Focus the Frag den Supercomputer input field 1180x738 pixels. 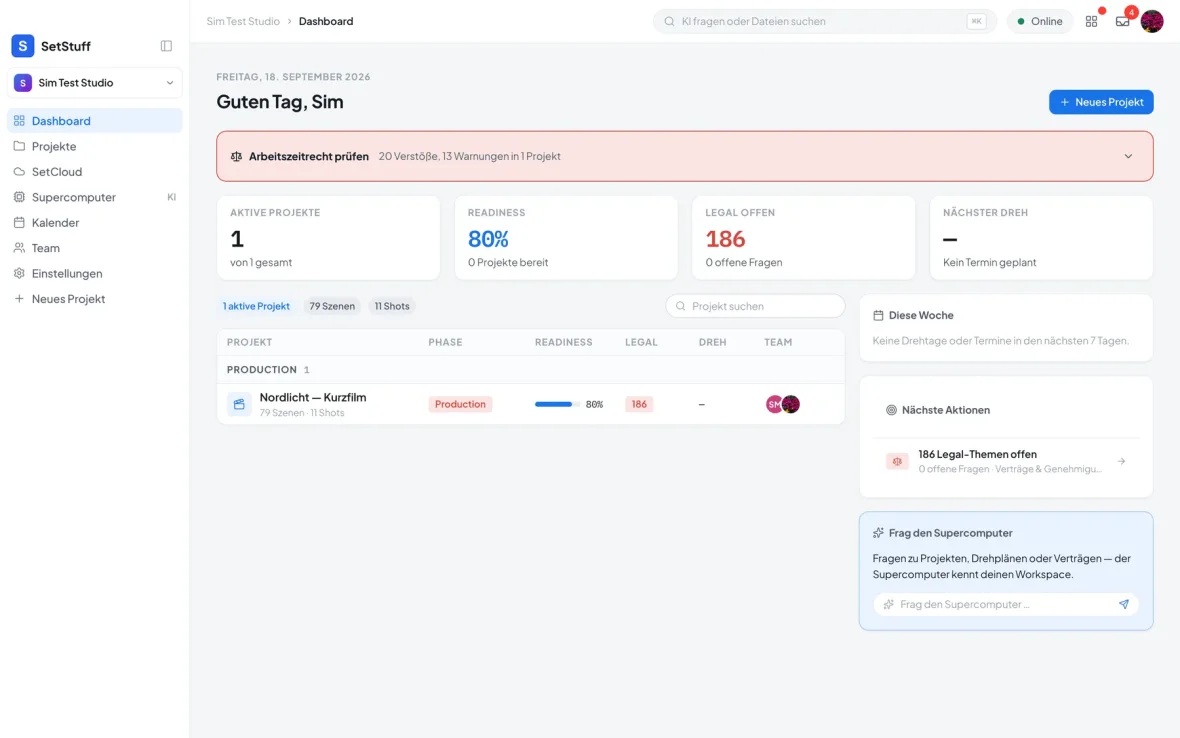pyautogui.click(x=1006, y=604)
